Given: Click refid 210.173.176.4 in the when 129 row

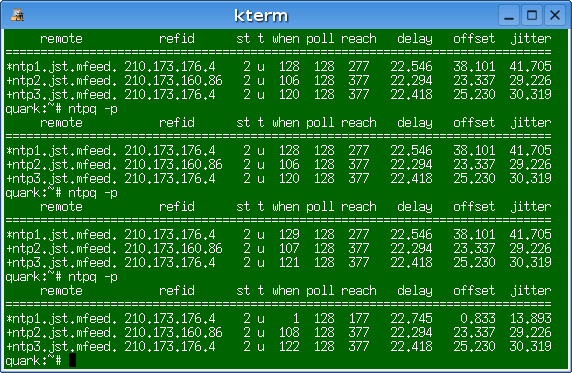Looking at the screenshot, I should pos(170,234).
